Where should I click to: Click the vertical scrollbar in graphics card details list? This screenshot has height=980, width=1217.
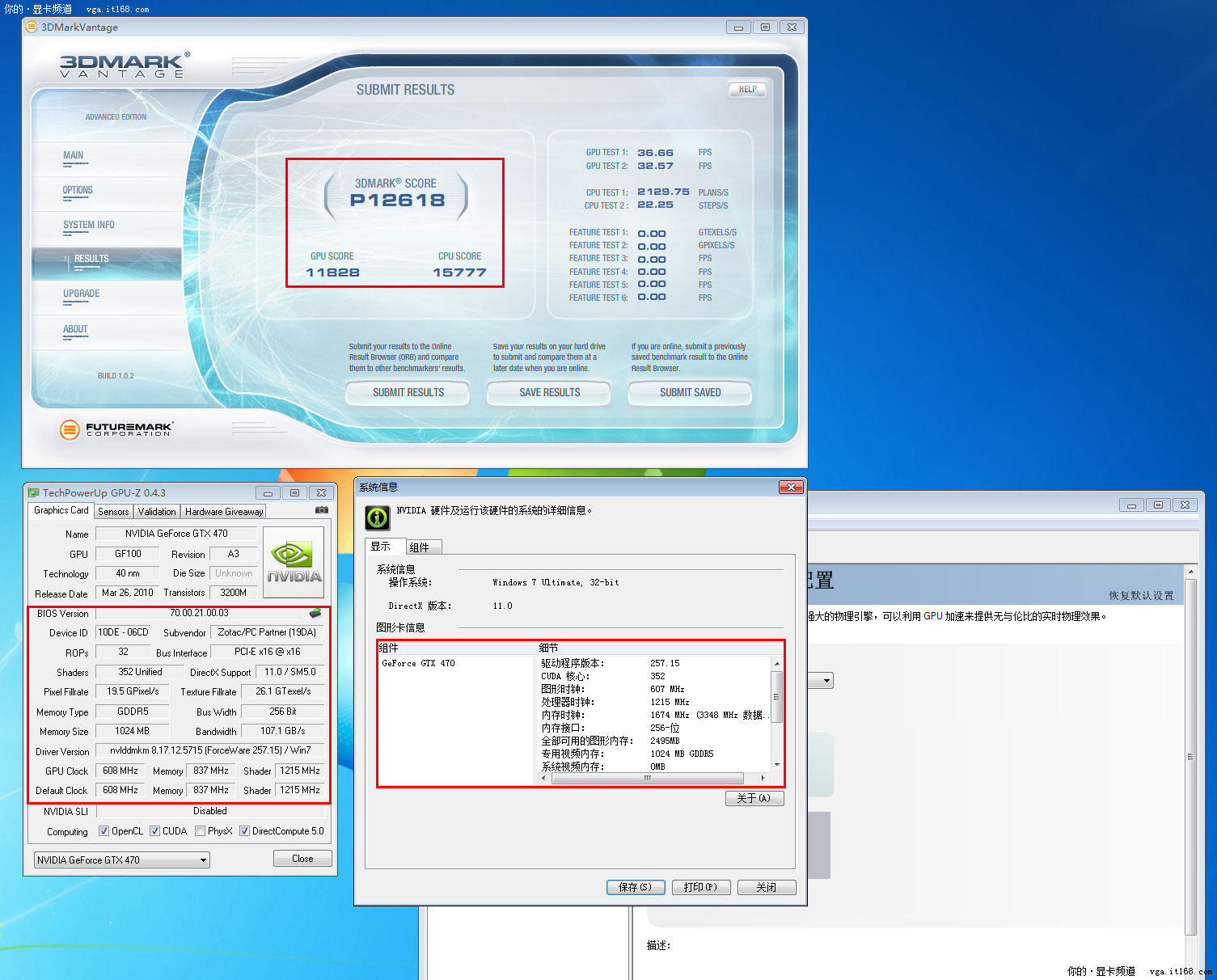[x=777, y=697]
